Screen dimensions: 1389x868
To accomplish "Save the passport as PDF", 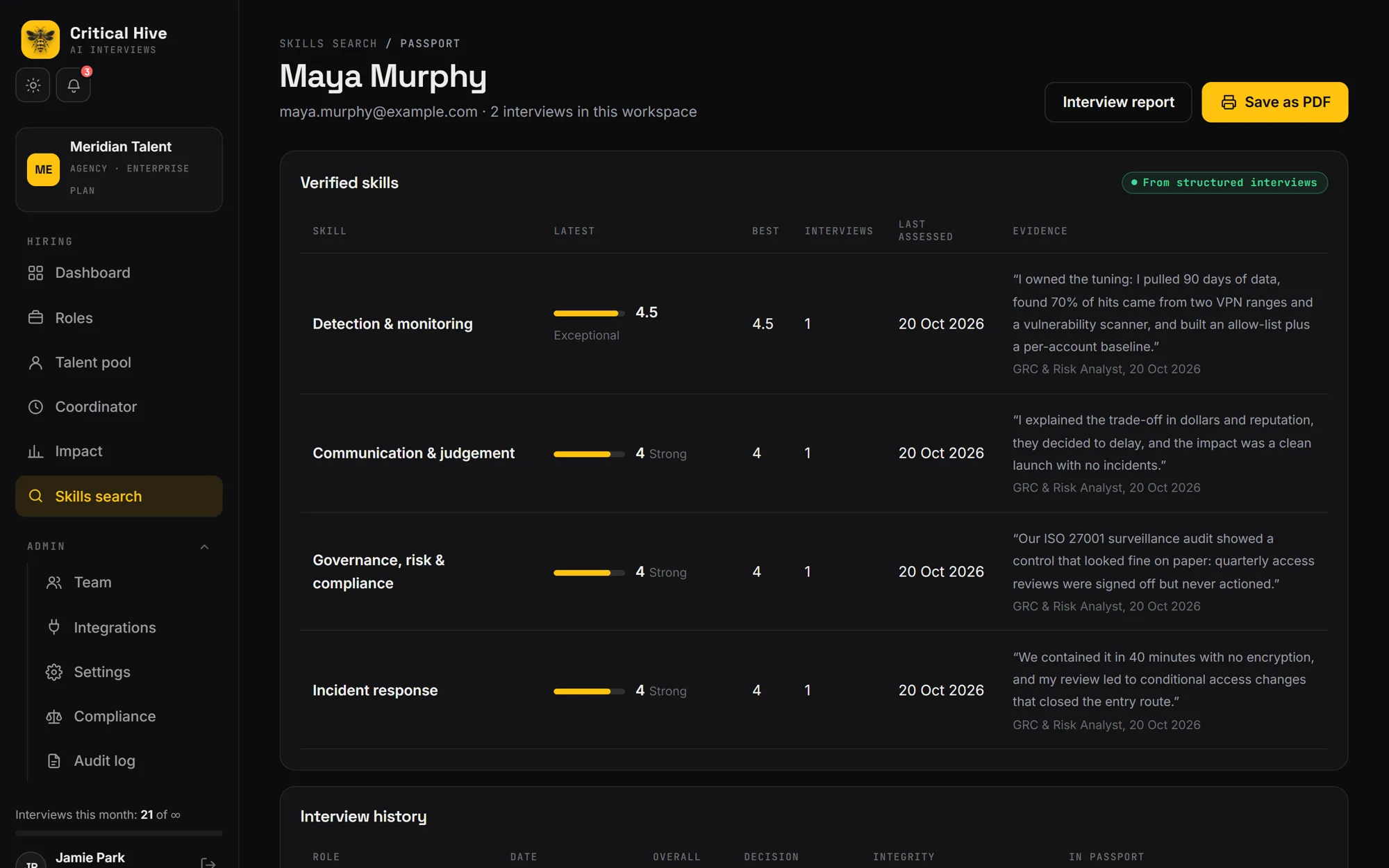I will click(1275, 102).
